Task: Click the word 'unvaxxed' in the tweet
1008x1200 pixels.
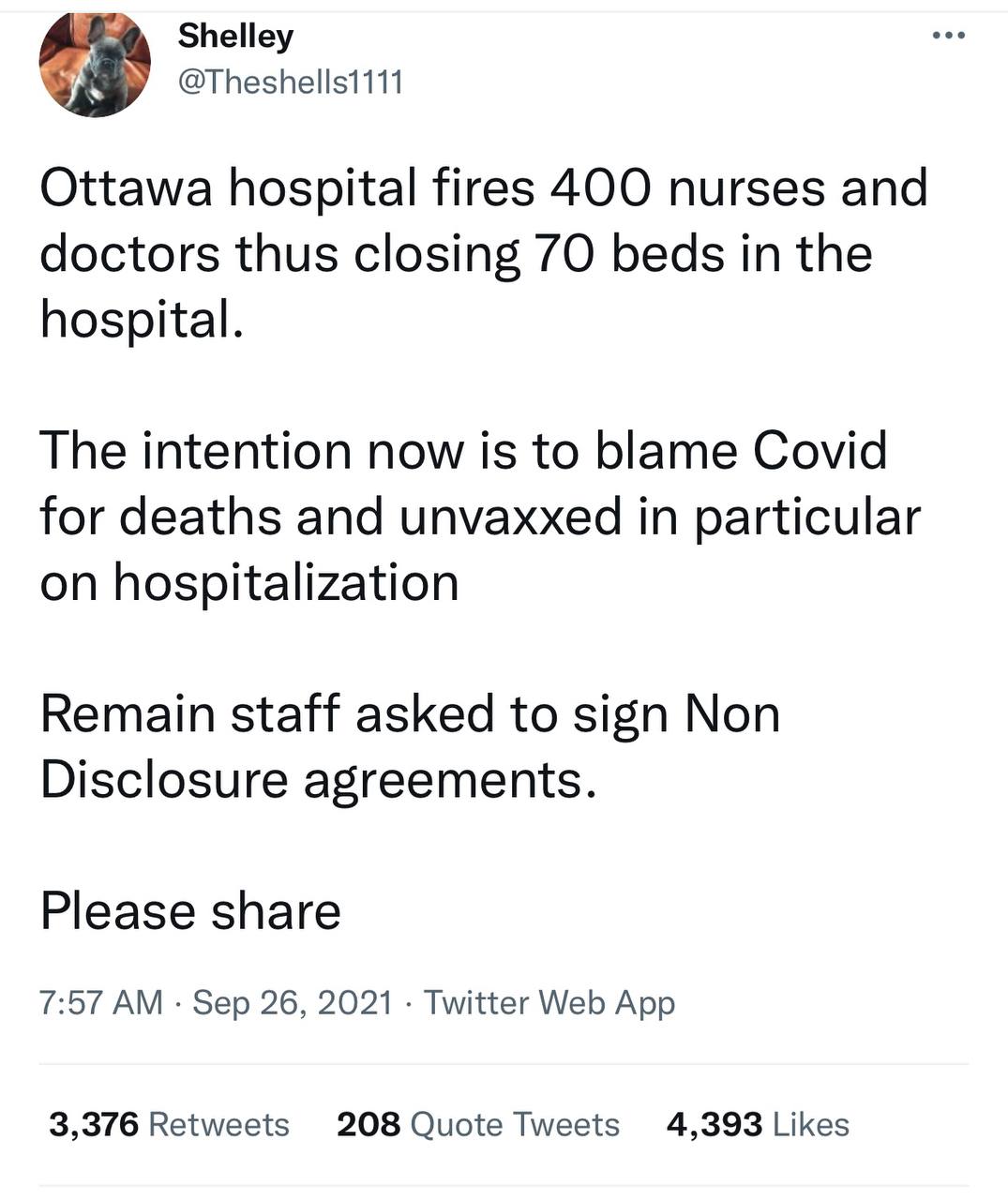Action: tap(511, 517)
